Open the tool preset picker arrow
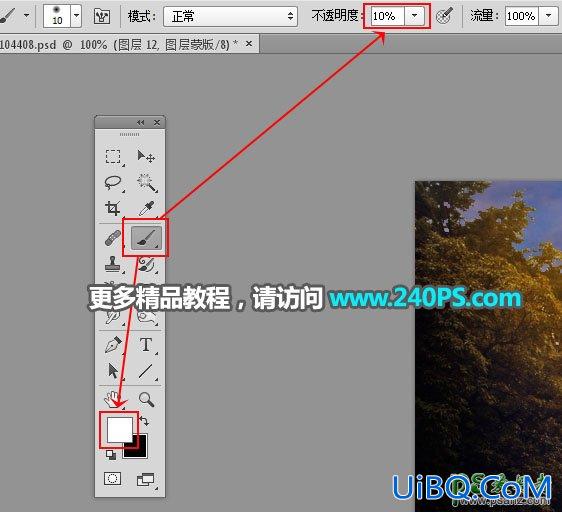 [x=26, y=16]
